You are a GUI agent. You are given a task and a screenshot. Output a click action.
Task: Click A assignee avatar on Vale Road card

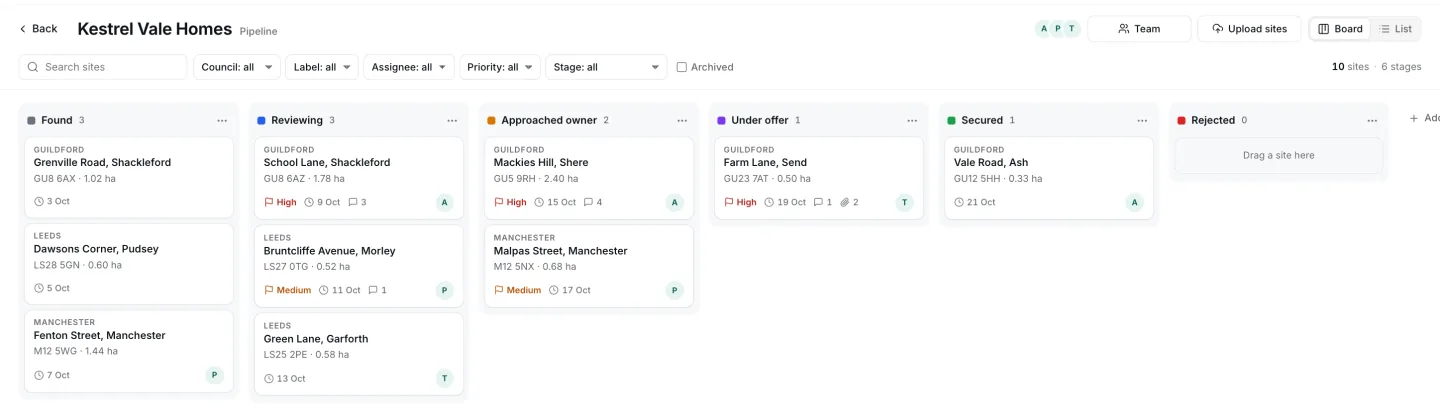(x=1134, y=202)
